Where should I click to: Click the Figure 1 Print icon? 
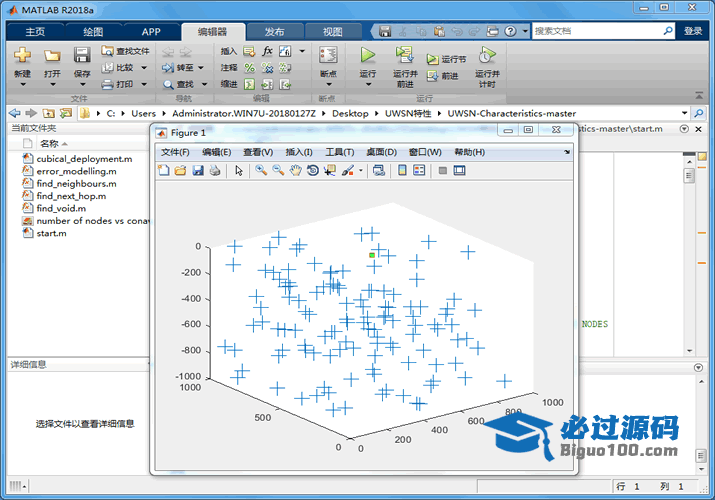(x=215, y=170)
